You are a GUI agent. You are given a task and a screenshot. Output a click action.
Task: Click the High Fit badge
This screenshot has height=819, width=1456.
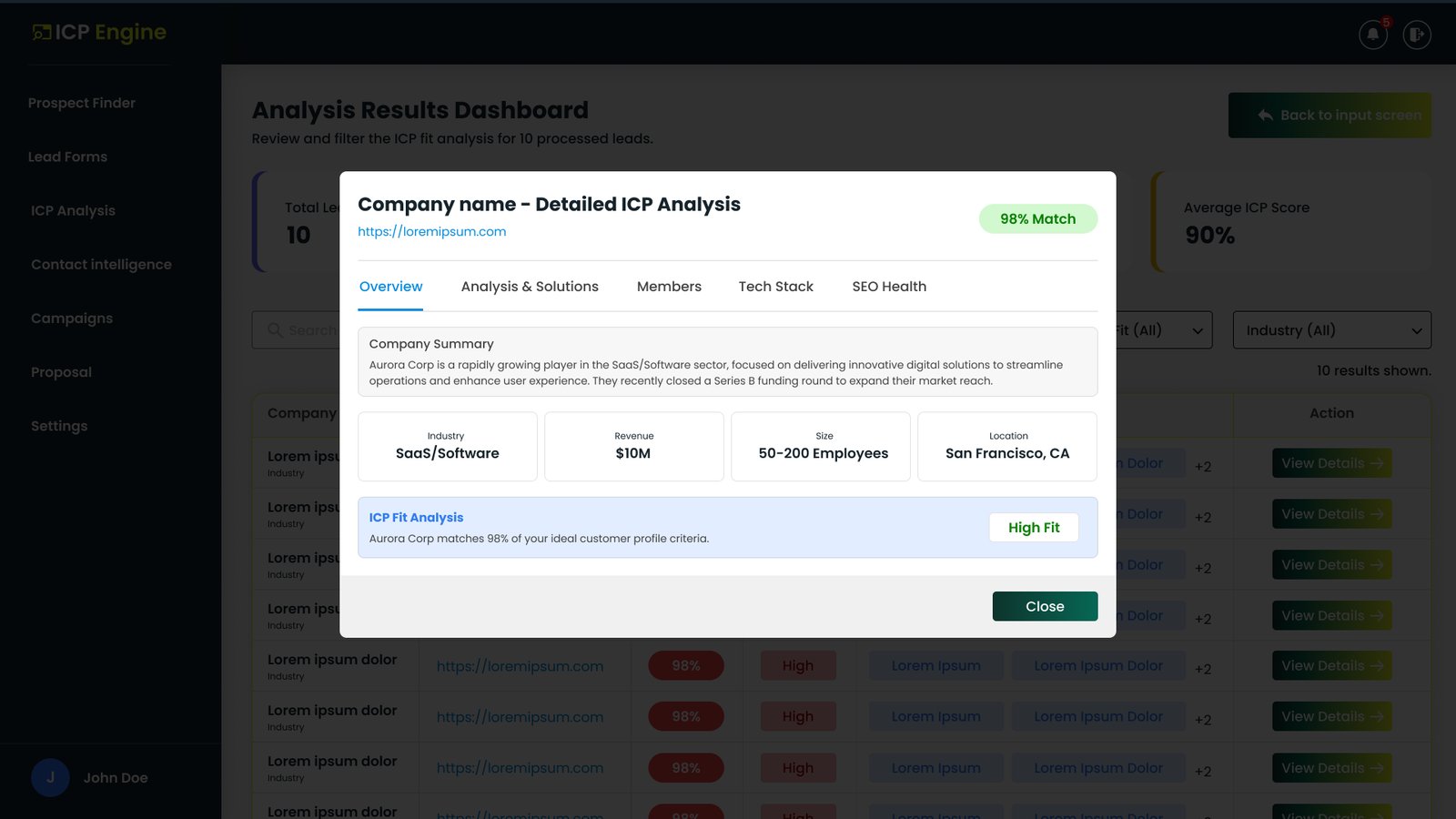tap(1034, 528)
